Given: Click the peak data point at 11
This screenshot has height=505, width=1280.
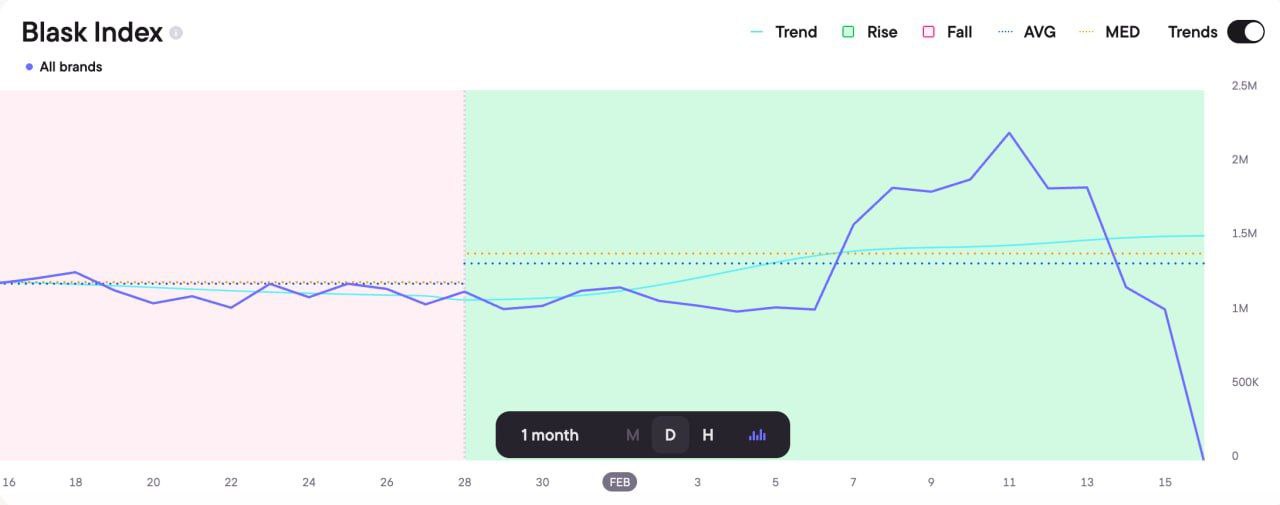Looking at the screenshot, I should point(1009,133).
